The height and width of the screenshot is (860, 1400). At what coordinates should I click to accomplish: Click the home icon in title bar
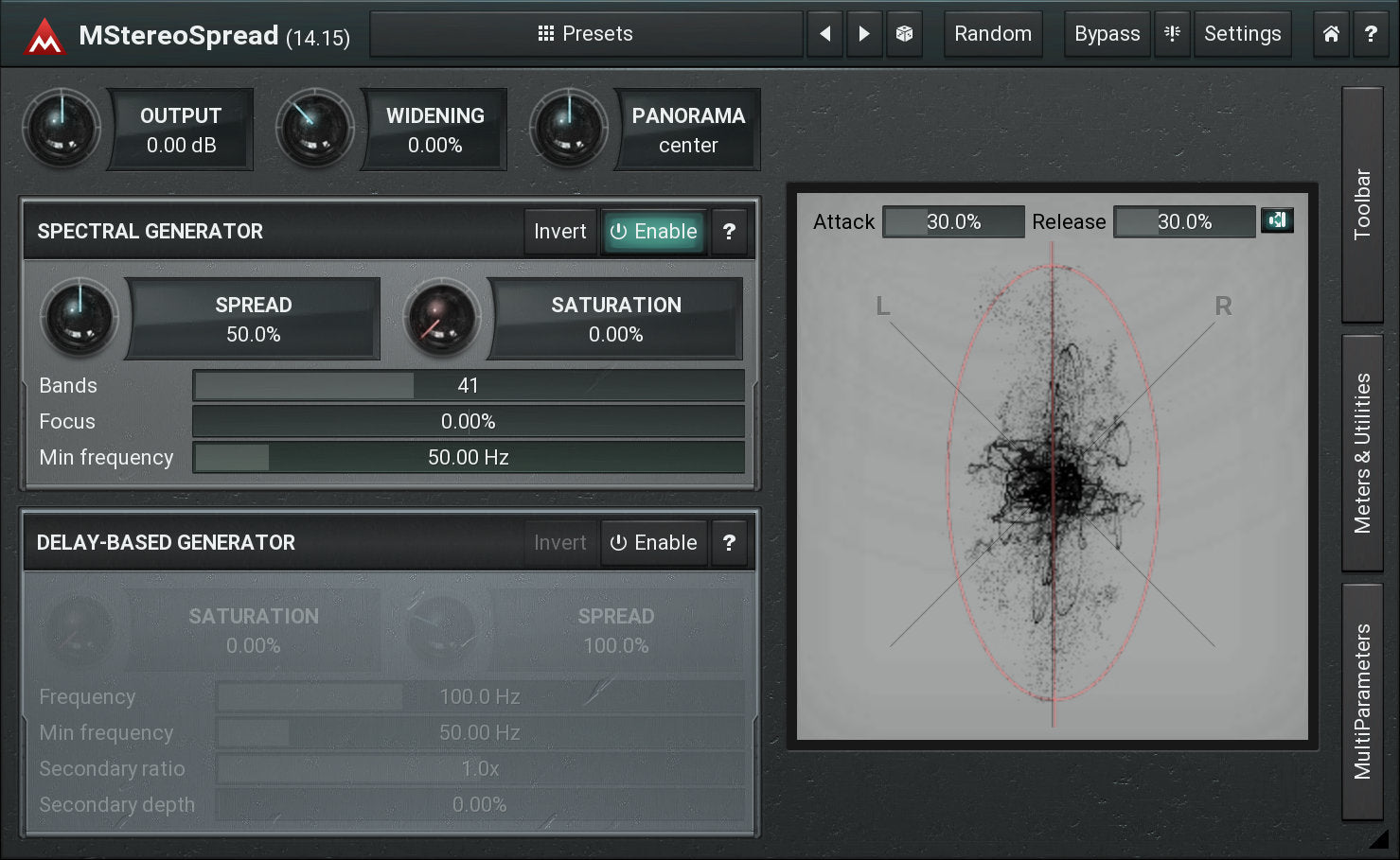(x=1331, y=34)
